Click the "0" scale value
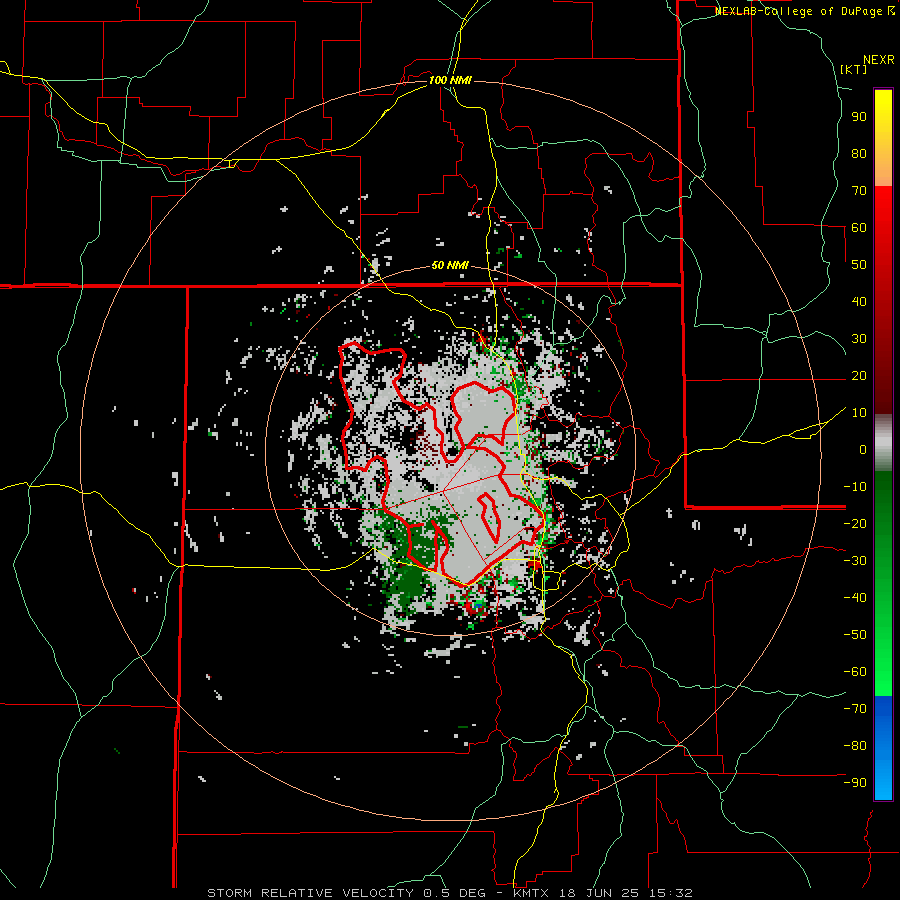This screenshot has width=900, height=900. tap(863, 450)
